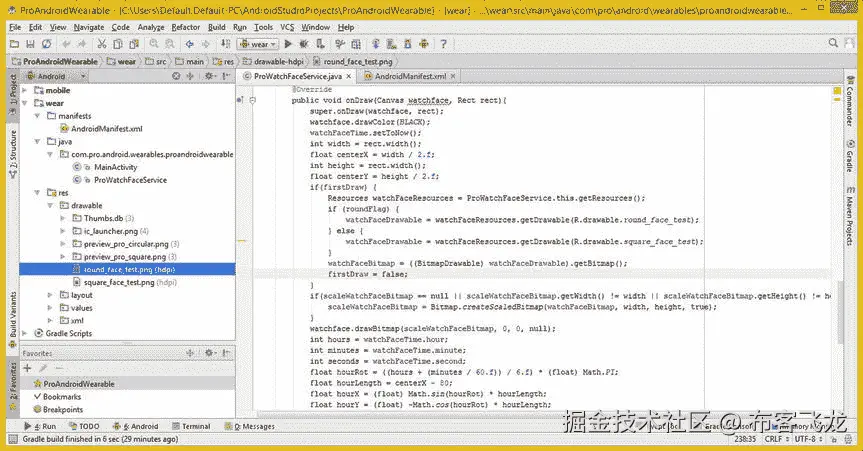Image resolution: width=863 pixels, height=451 pixels.
Task: Navigate back with the blue arrow icon
Action: (x=189, y=44)
